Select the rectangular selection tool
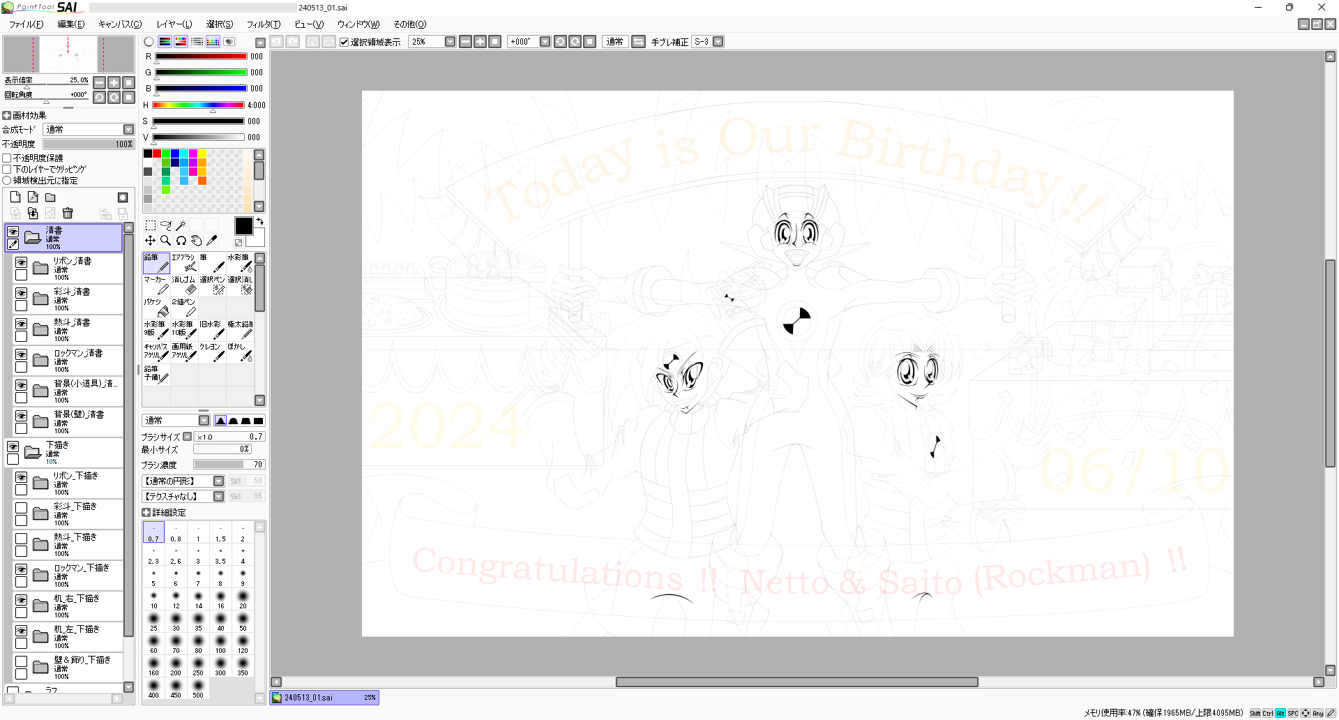Screen dimensions: 1339x720 coord(150,226)
